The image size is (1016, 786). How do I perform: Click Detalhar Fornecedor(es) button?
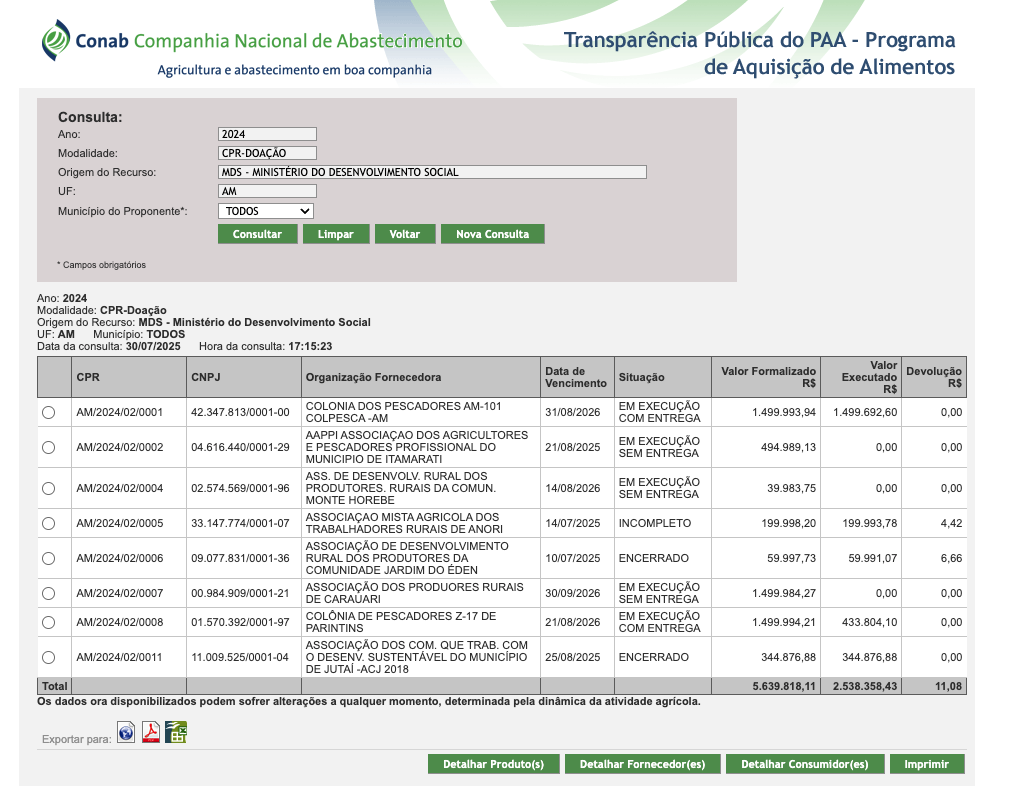click(x=642, y=764)
